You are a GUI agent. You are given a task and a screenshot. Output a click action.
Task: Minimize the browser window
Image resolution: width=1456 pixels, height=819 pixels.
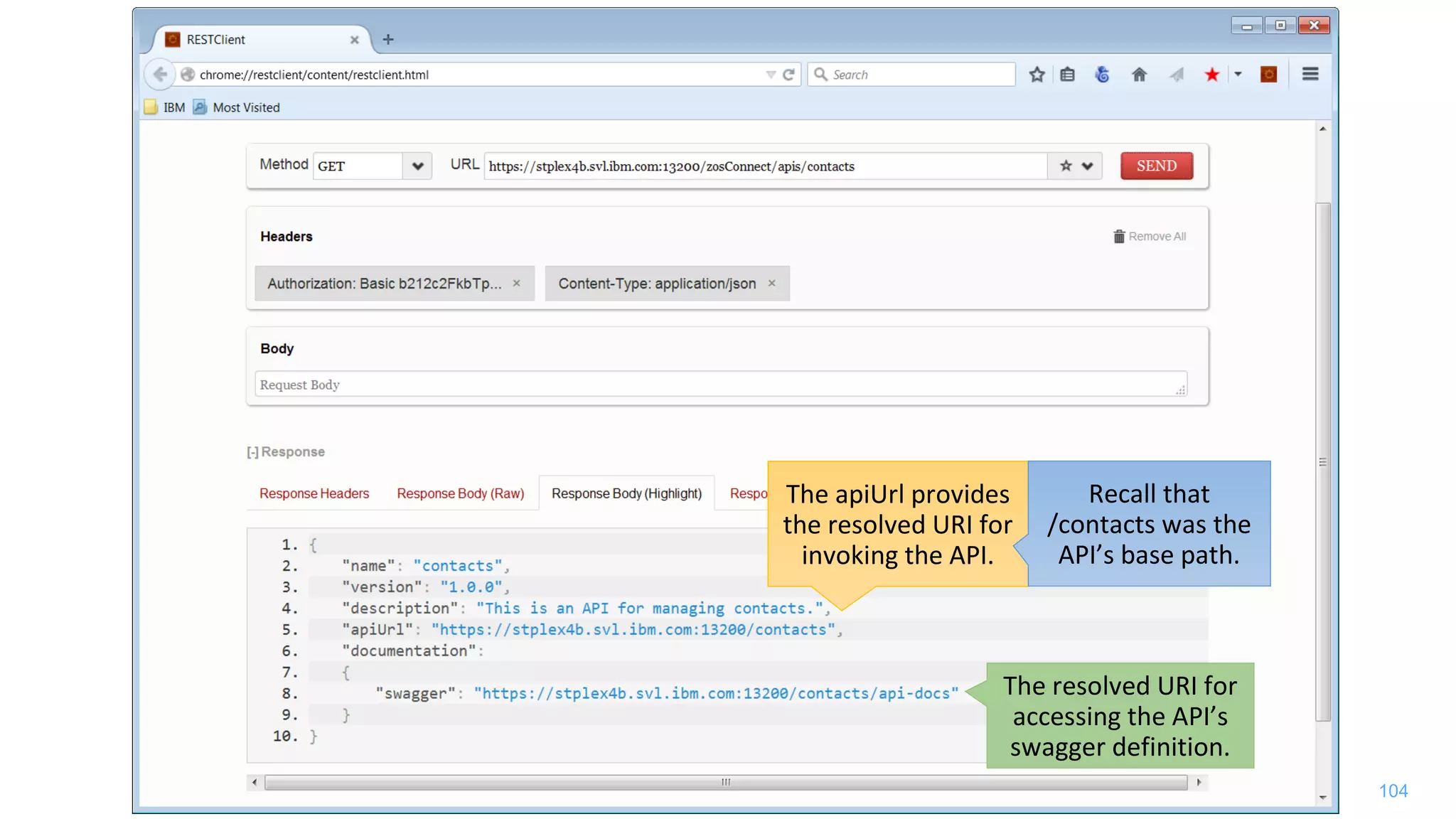point(1247,26)
